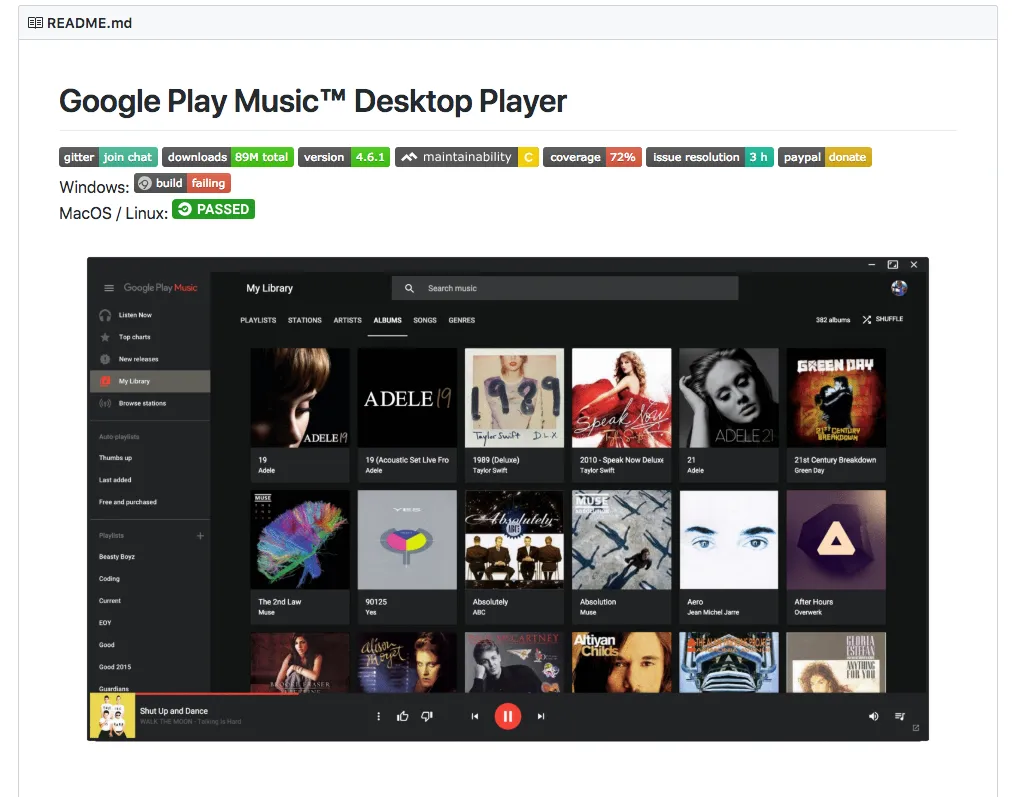Click the shuffle arrows icon

[x=867, y=319]
